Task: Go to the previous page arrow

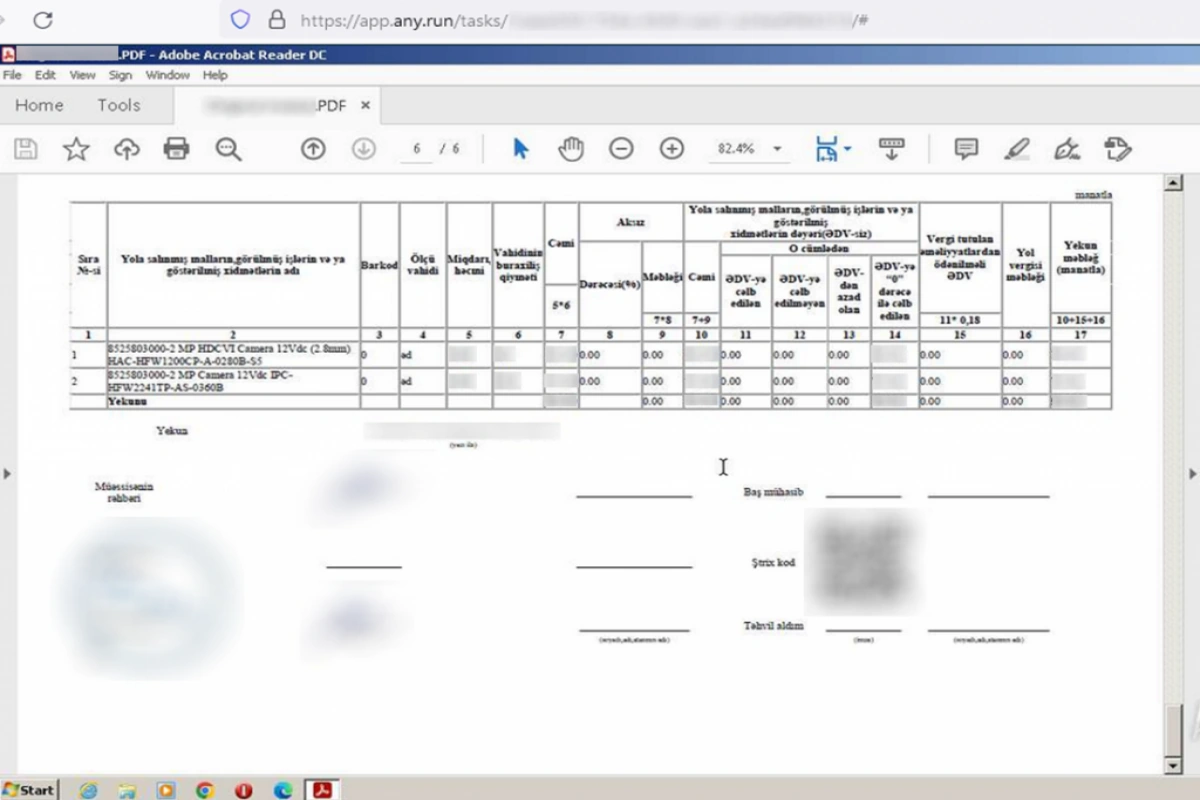Action: 313,149
